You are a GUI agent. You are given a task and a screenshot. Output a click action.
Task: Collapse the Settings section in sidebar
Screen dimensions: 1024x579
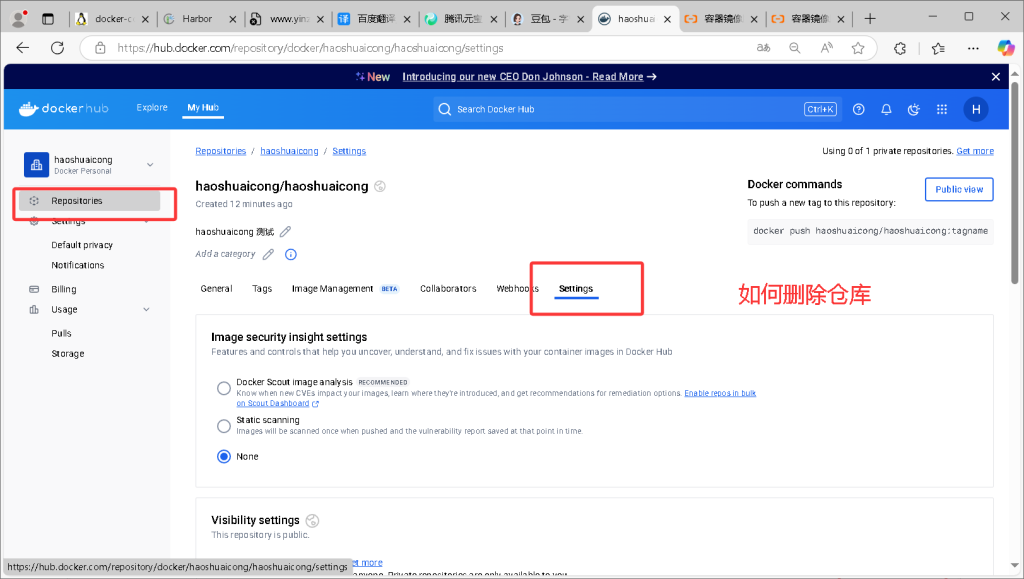click(x=147, y=221)
